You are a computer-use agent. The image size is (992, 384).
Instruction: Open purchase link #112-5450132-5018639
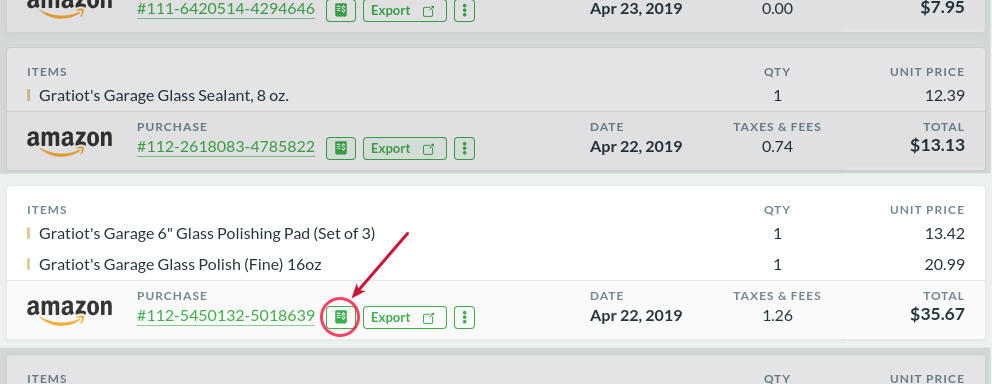tap(226, 316)
